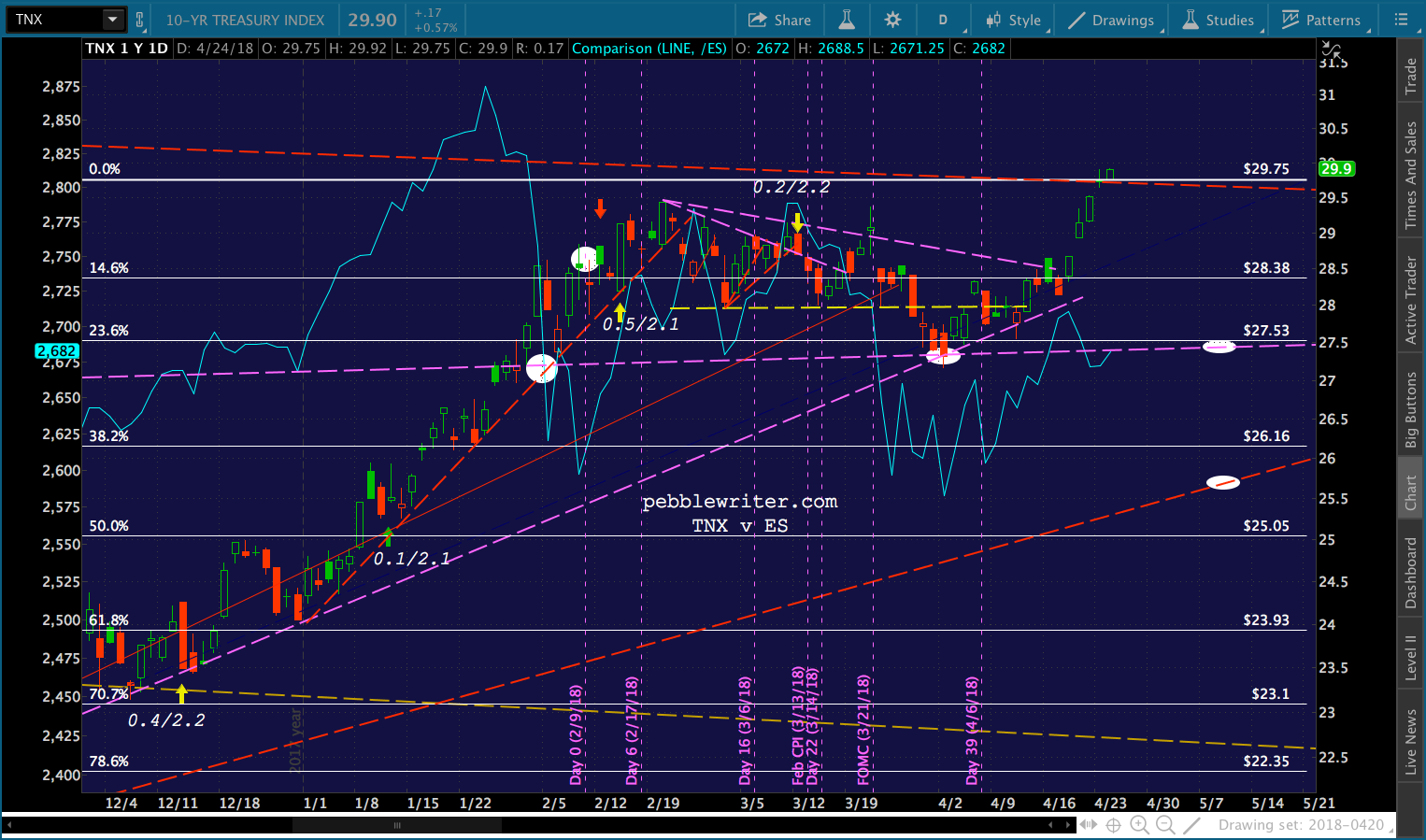
Task: Click the cyan 2,682 price bubble
Action: click(x=57, y=351)
